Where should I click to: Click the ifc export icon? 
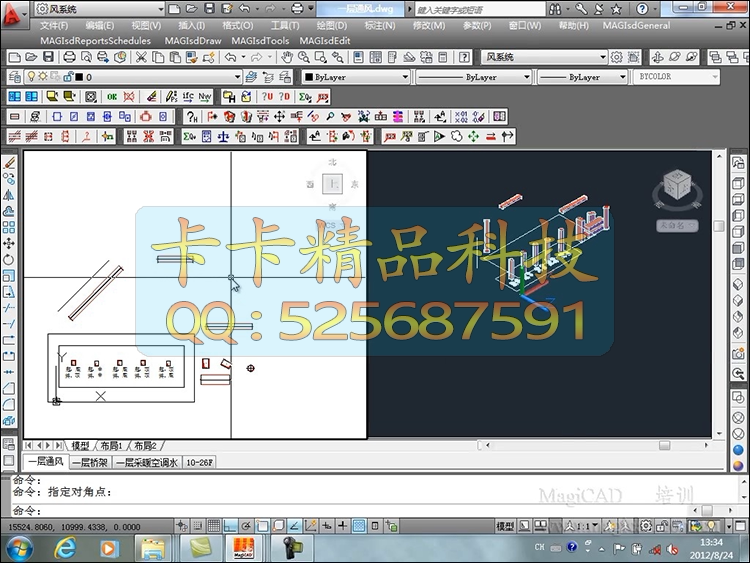pyautogui.click(x=188, y=97)
